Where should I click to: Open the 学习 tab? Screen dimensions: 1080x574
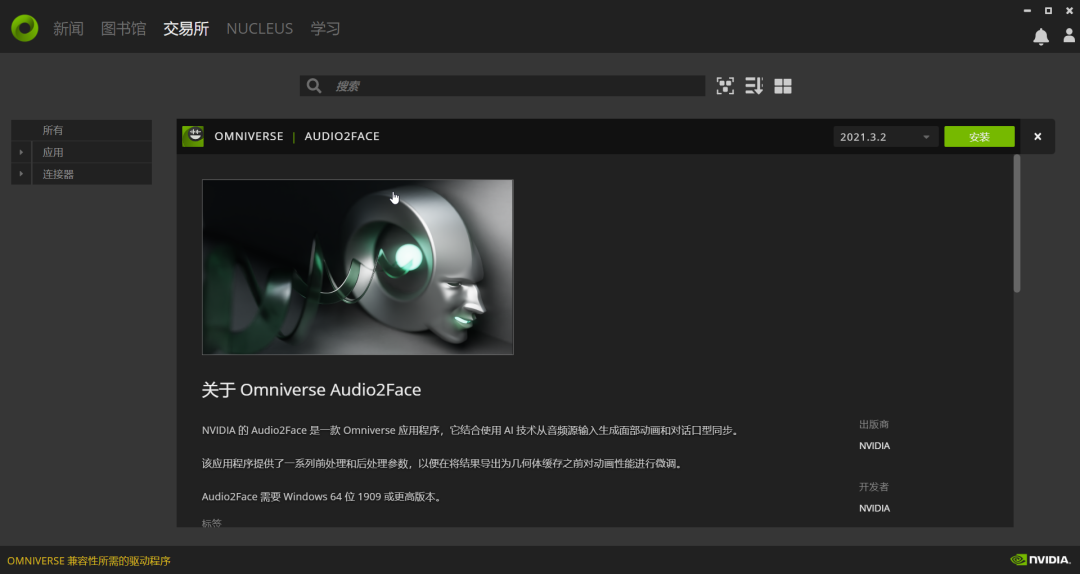(325, 28)
